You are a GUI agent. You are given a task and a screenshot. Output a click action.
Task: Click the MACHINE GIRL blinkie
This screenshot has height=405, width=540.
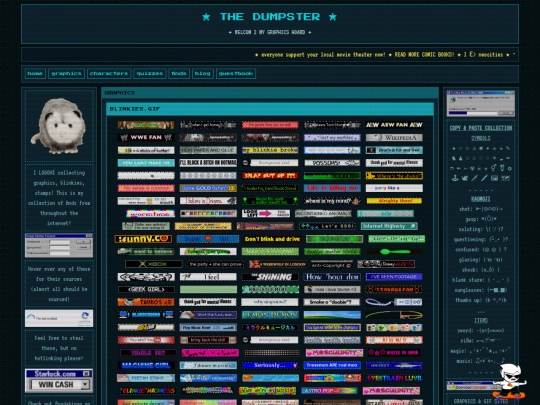click(146, 365)
